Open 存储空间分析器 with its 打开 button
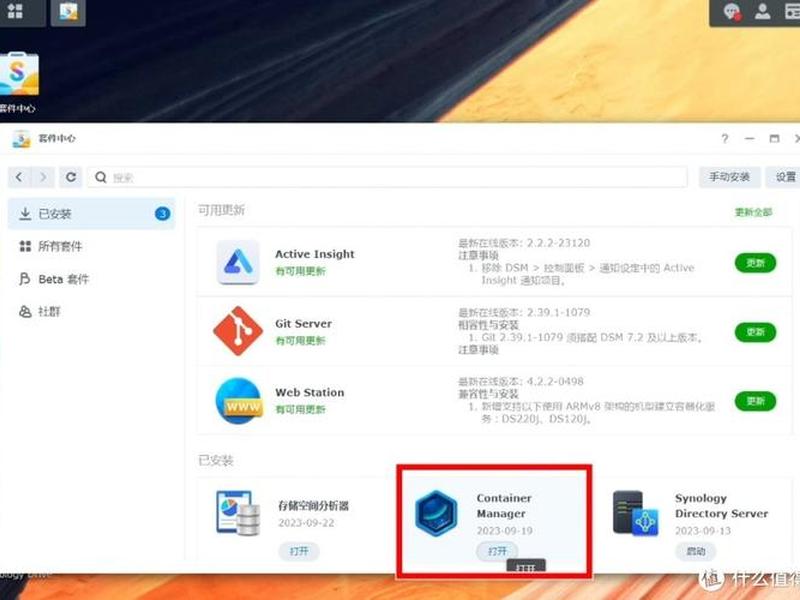This screenshot has width=800, height=600. pos(299,552)
